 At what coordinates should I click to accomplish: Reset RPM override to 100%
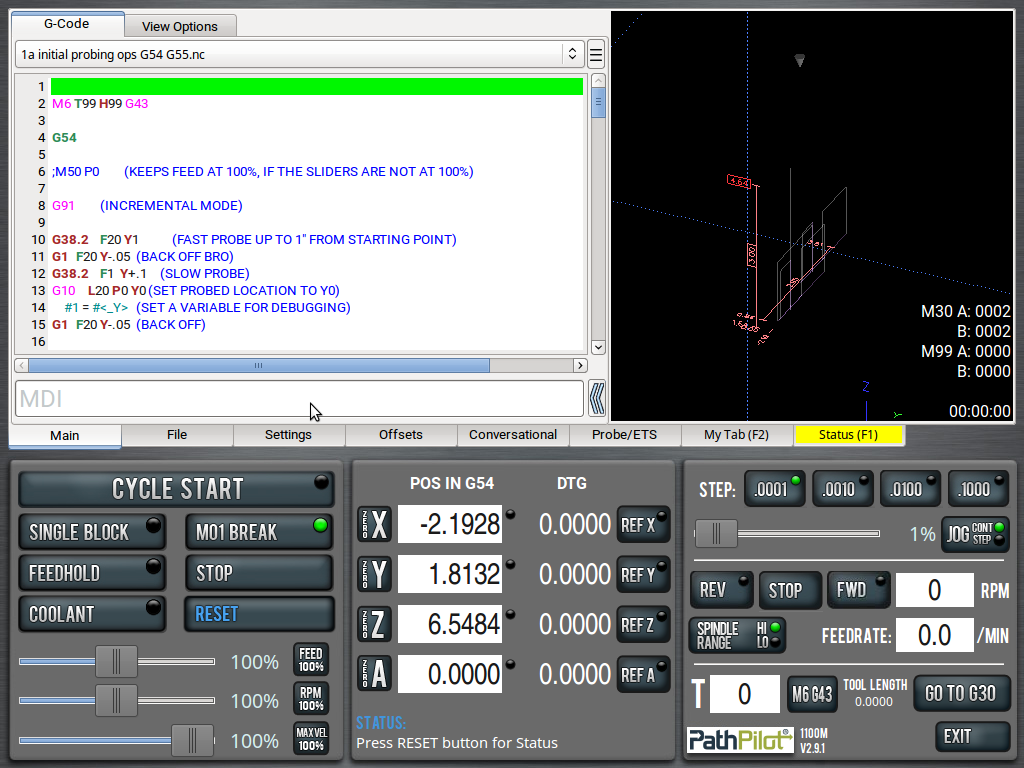pyautogui.click(x=311, y=699)
